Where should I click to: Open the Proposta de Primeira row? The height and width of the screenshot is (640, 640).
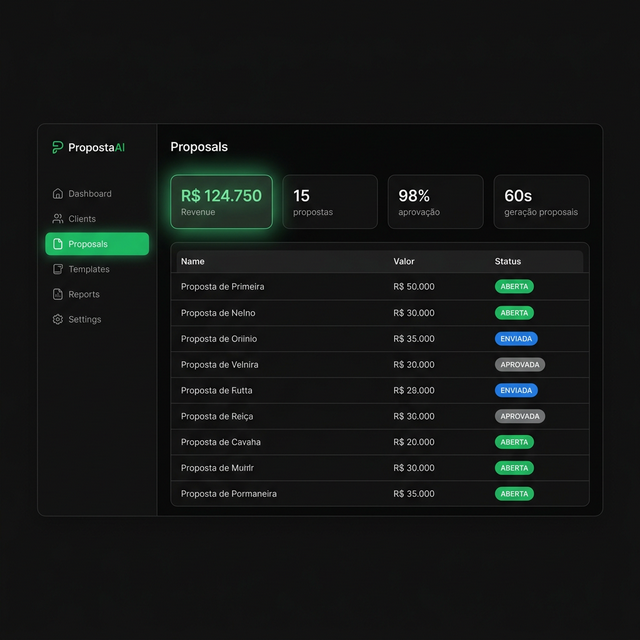click(x=223, y=287)
